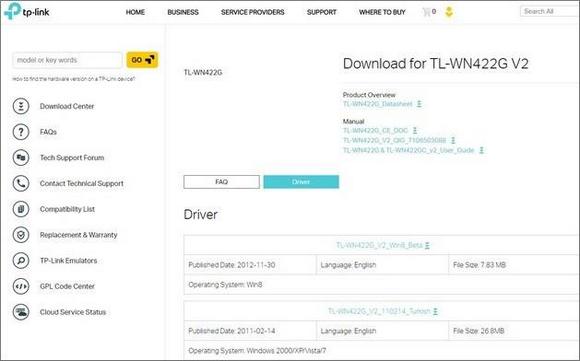Open the SUPPORT menu

pos(322,12)
